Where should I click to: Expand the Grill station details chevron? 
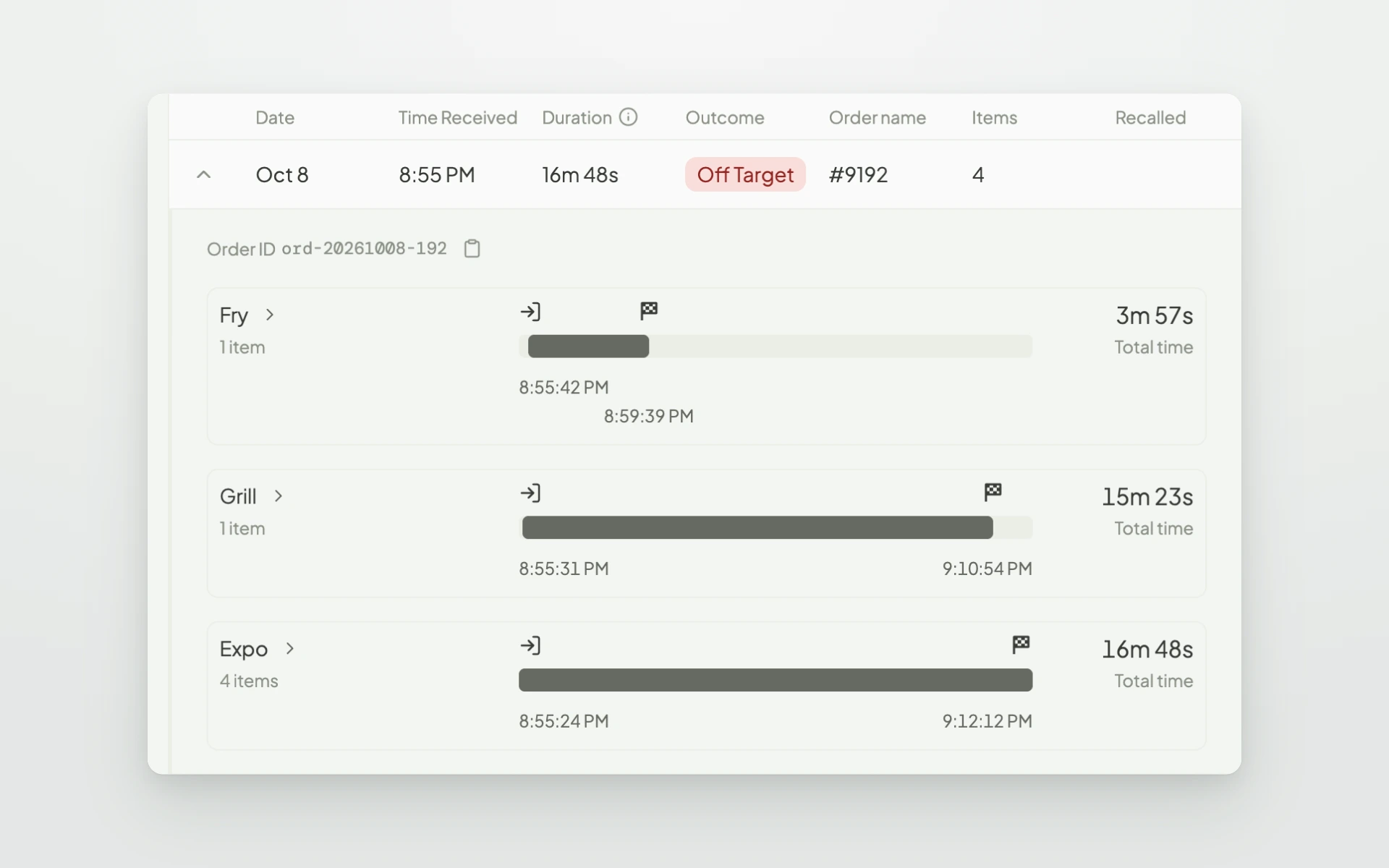tap(279, 496)
